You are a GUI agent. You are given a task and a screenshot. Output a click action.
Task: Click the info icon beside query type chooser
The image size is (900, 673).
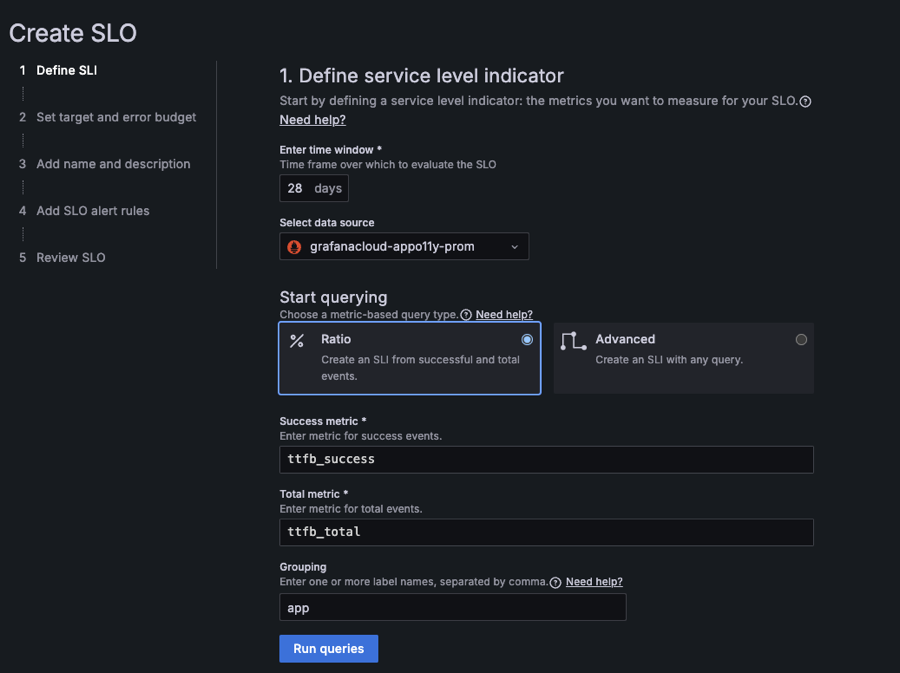pos(465,315)
